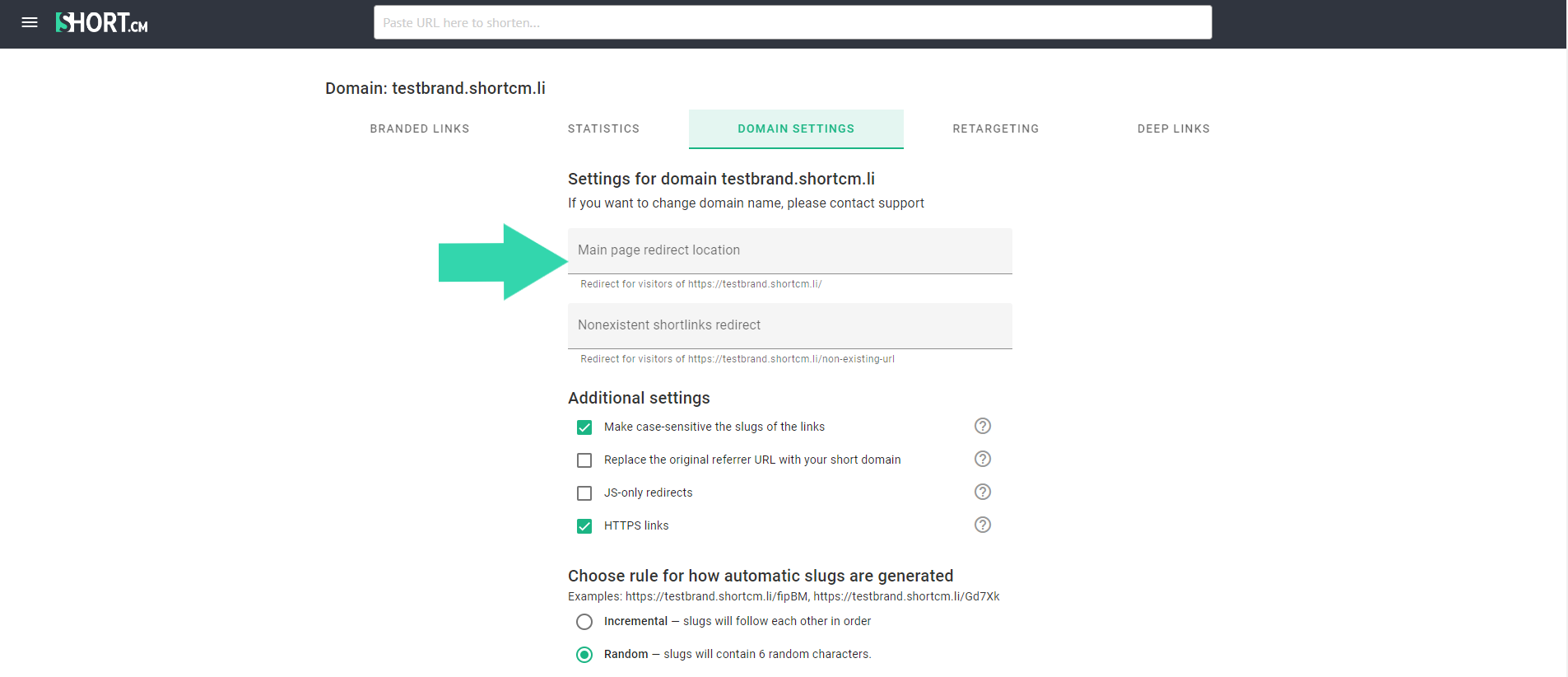Open the hamburger navigation menu

(30, 22)
